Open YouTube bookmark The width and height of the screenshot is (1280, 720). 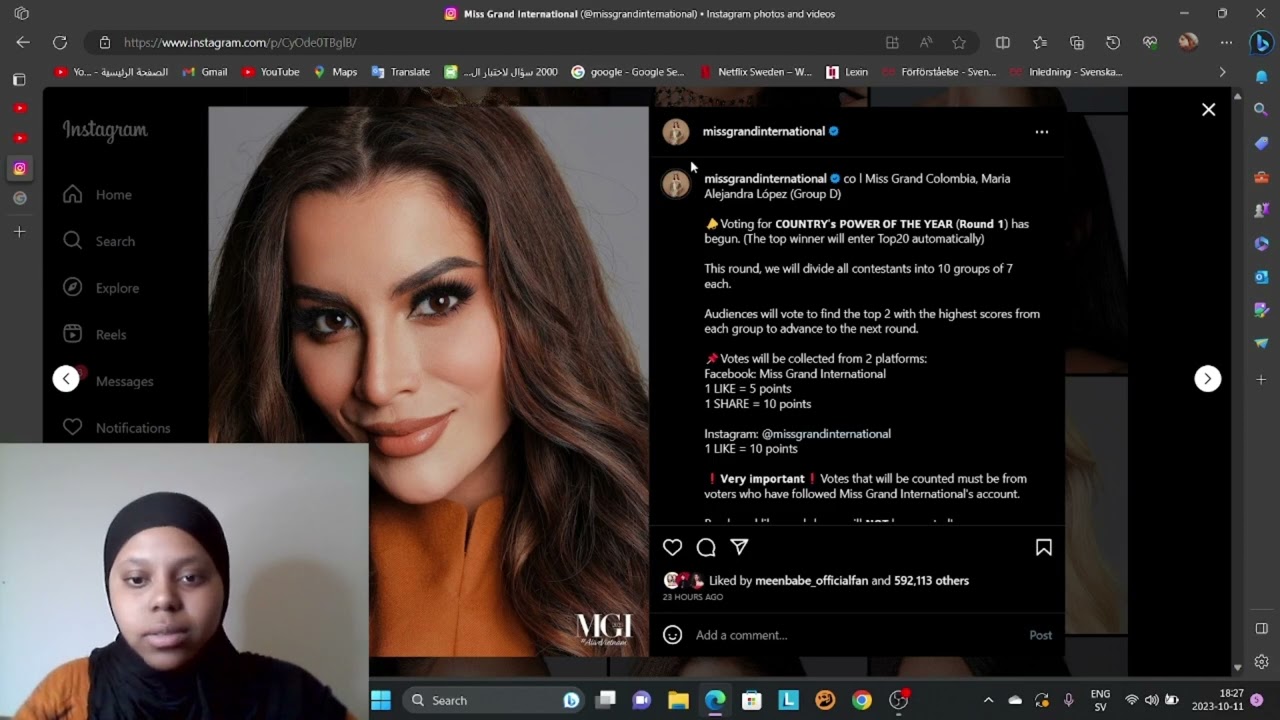(x=270, y=72)
